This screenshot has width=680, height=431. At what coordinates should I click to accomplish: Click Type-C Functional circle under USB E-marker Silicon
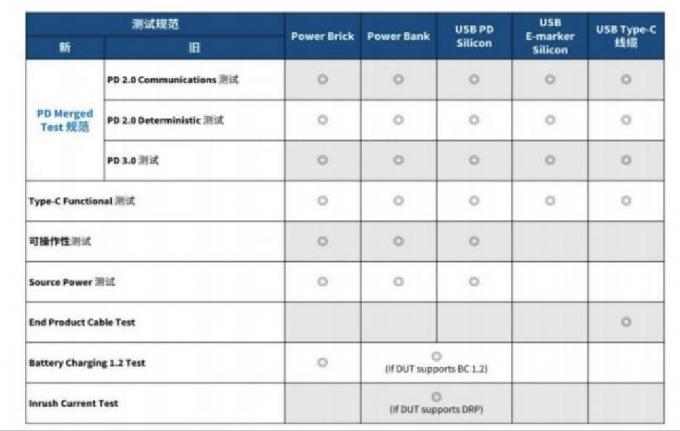(x=550, y=200)
